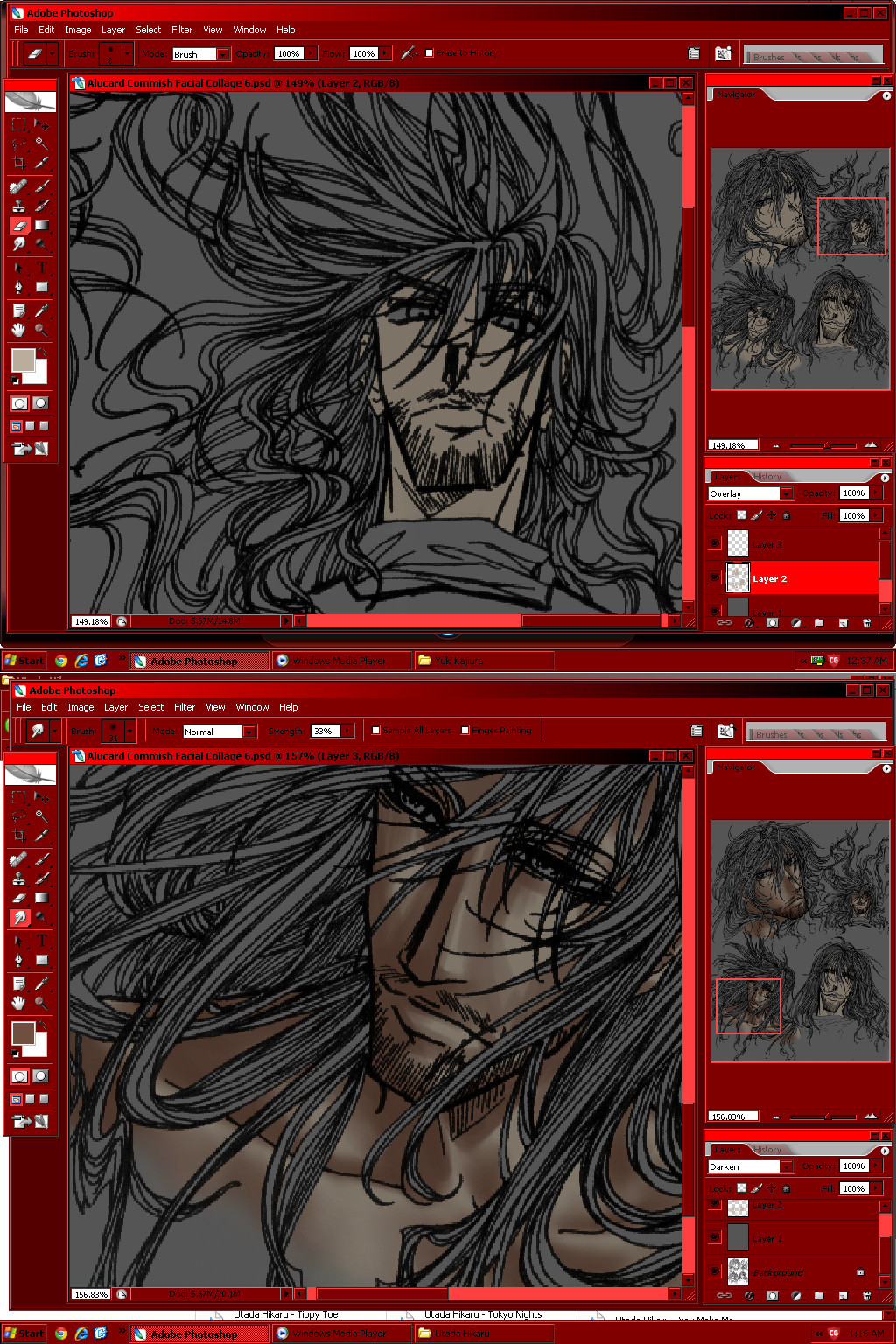
Task: Add layer mask in Darken layers panel
Action: 772,1296
